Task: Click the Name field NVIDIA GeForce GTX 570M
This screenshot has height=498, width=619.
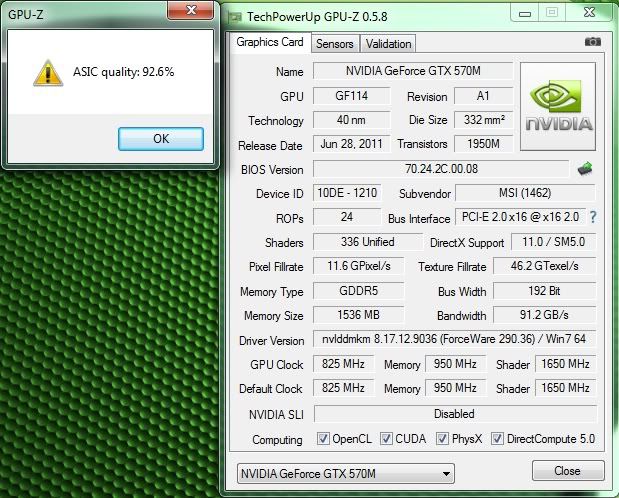Action: click(413, 71)
